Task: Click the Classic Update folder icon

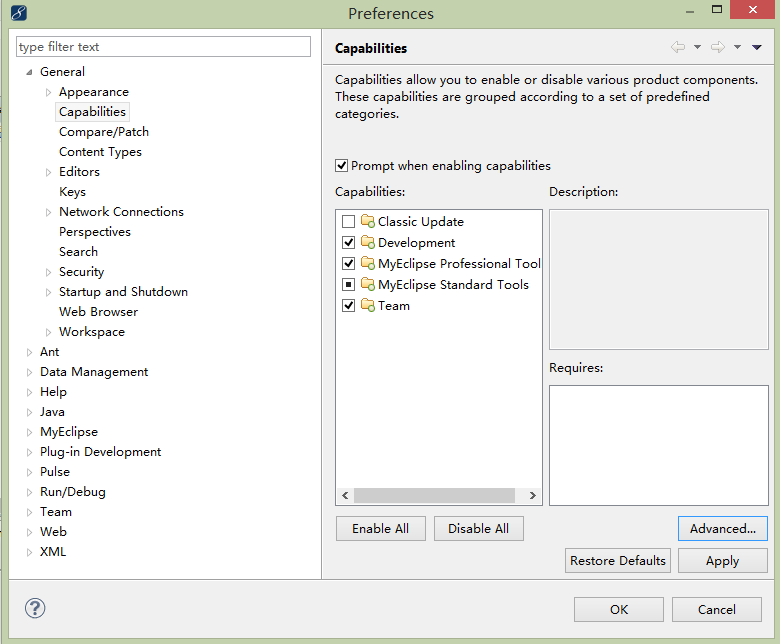Action: 368,221
